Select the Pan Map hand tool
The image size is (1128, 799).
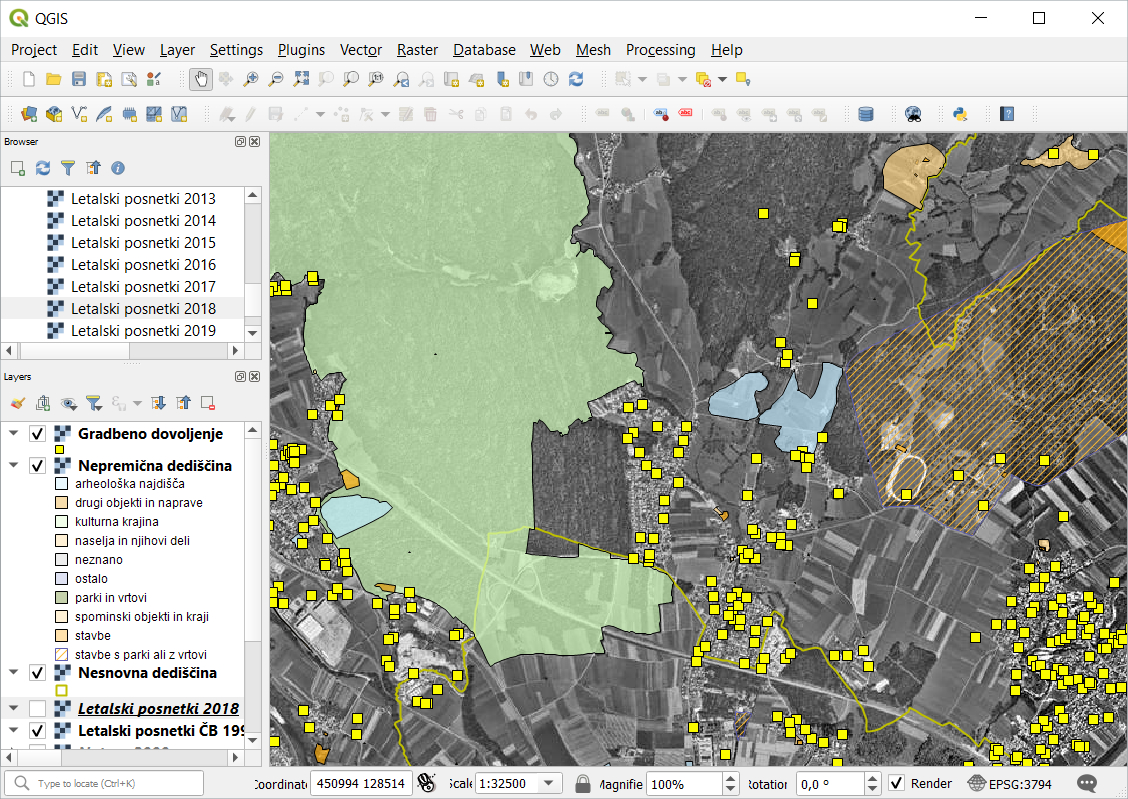pyautogui.click(x=201, y=79)
